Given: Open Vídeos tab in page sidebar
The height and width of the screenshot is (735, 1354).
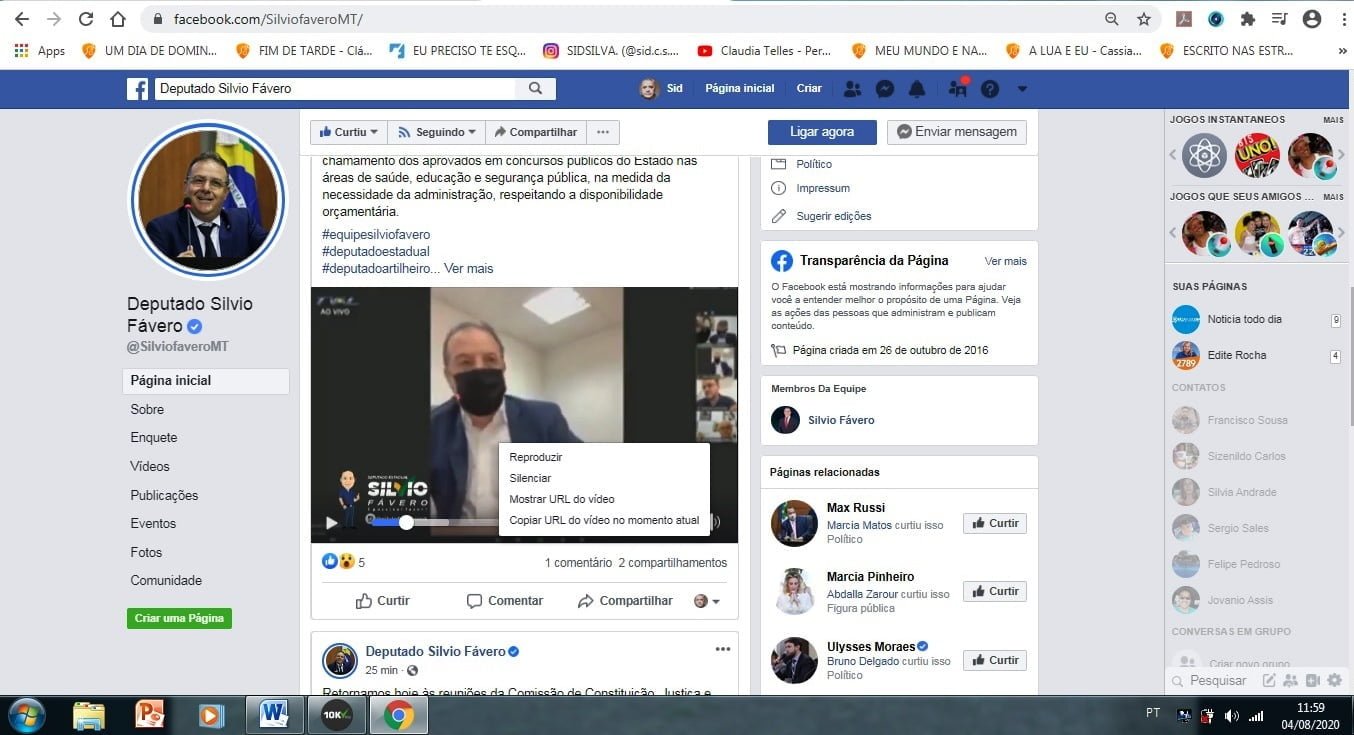Looking at the screenshot, I should [150, 466].
